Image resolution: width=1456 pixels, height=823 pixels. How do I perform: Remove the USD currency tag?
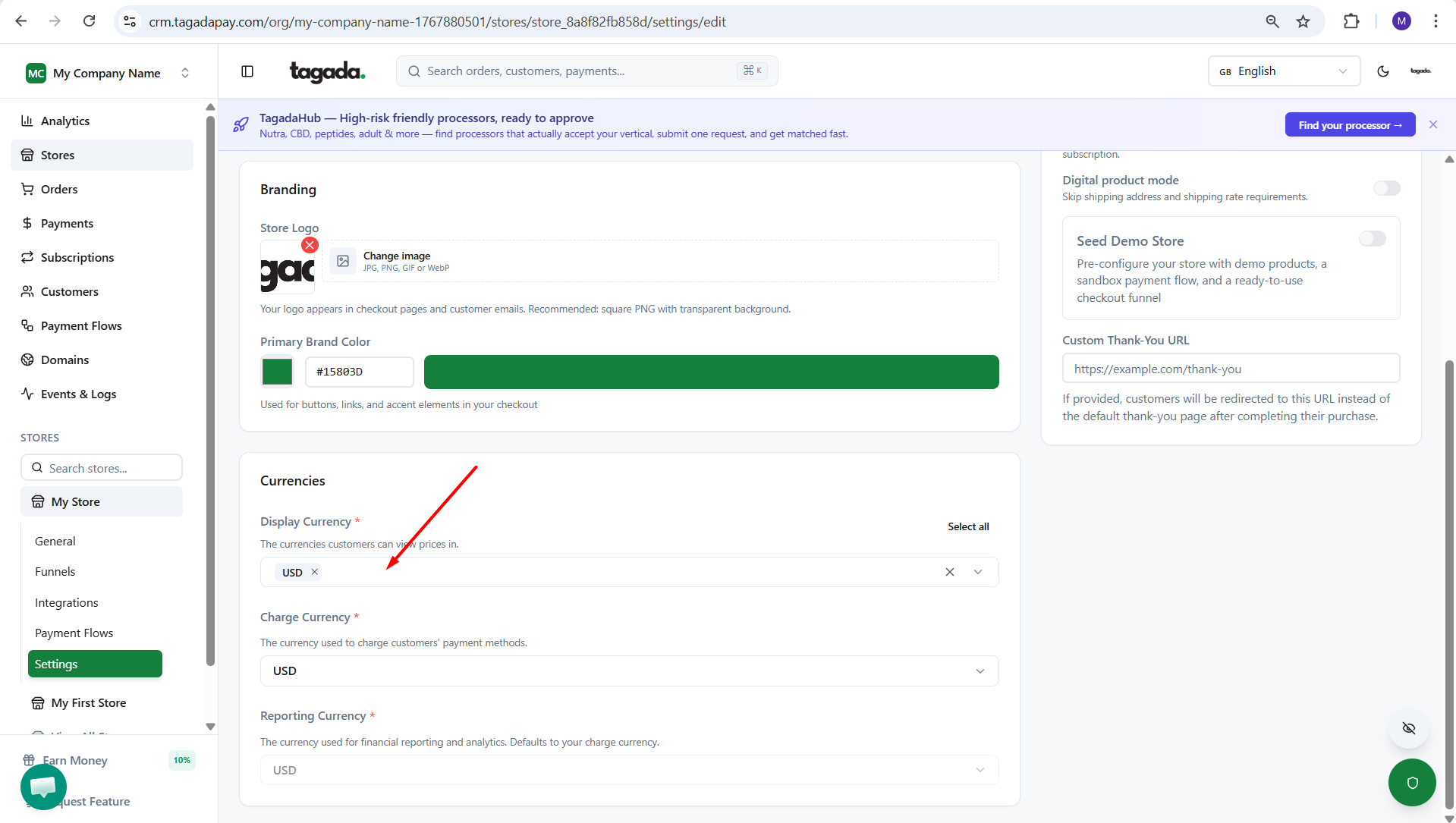[x=315, y=572]
